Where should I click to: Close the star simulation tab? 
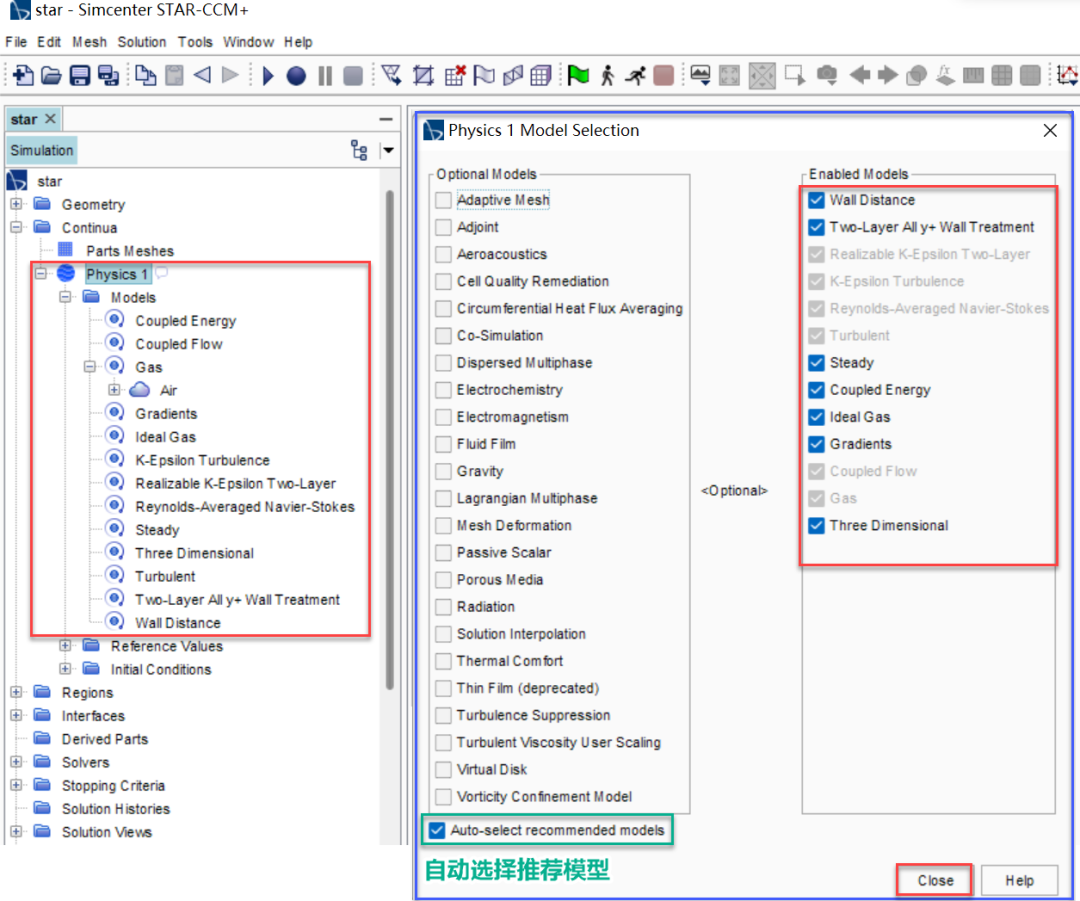pyautogui.click(x=50, y=118)
